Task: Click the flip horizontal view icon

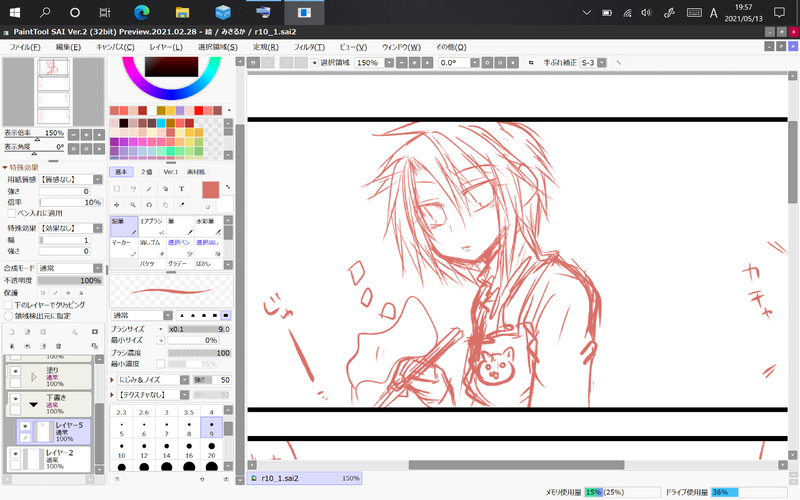Action: click(x=531, y=63)
